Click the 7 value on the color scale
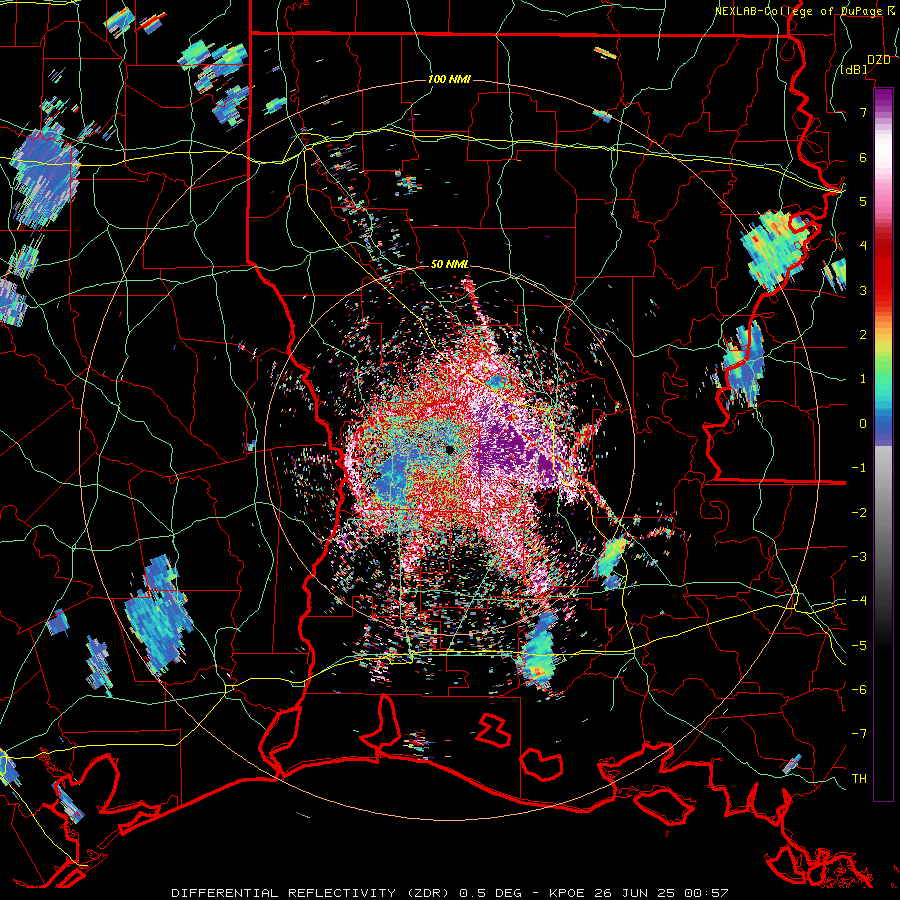This screenshot has height=900, width=900. click(863, 112)
